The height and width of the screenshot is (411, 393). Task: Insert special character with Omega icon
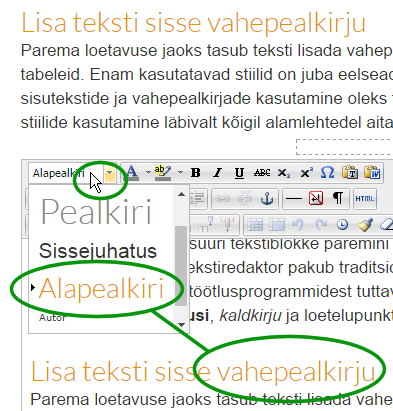coord(327,173)
